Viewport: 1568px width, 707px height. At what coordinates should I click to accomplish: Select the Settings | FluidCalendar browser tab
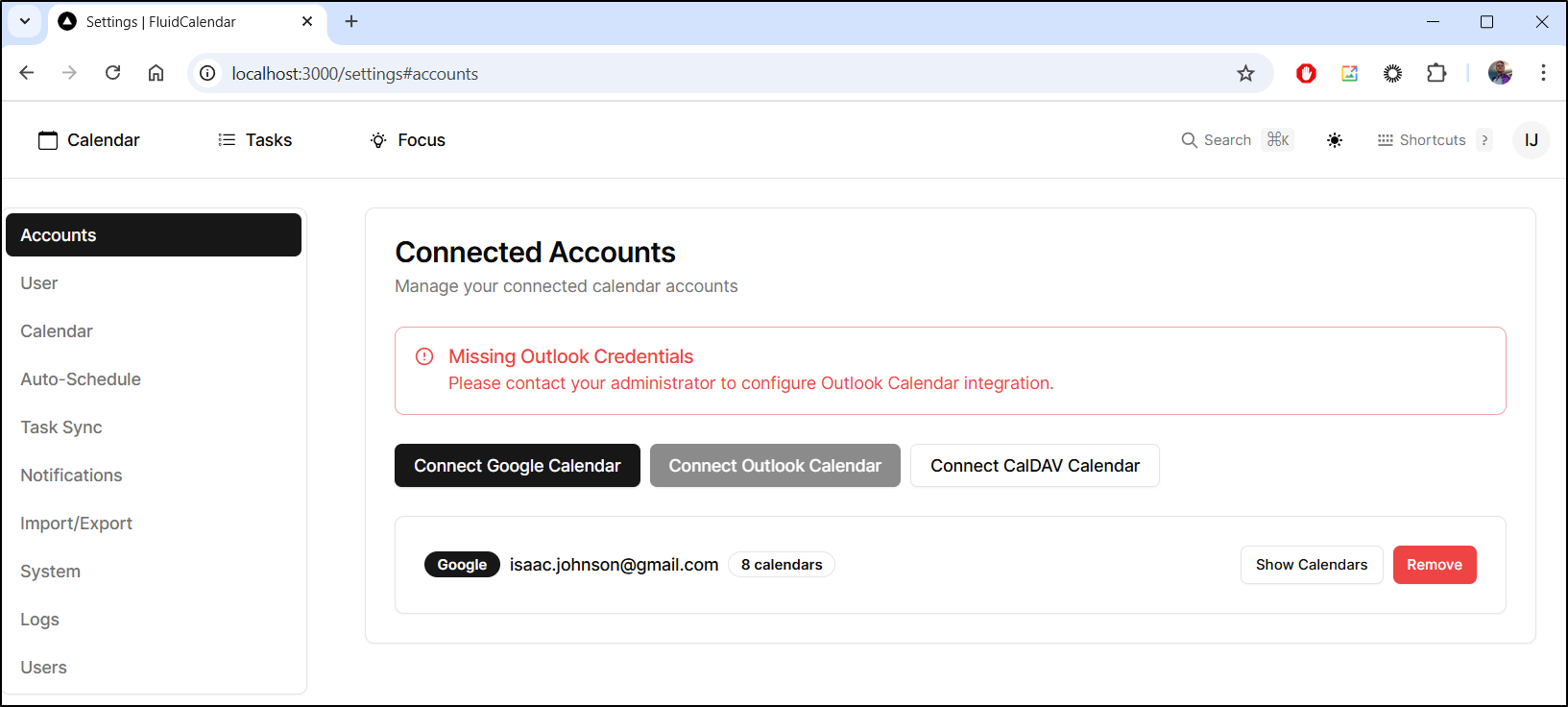[188, 22]
